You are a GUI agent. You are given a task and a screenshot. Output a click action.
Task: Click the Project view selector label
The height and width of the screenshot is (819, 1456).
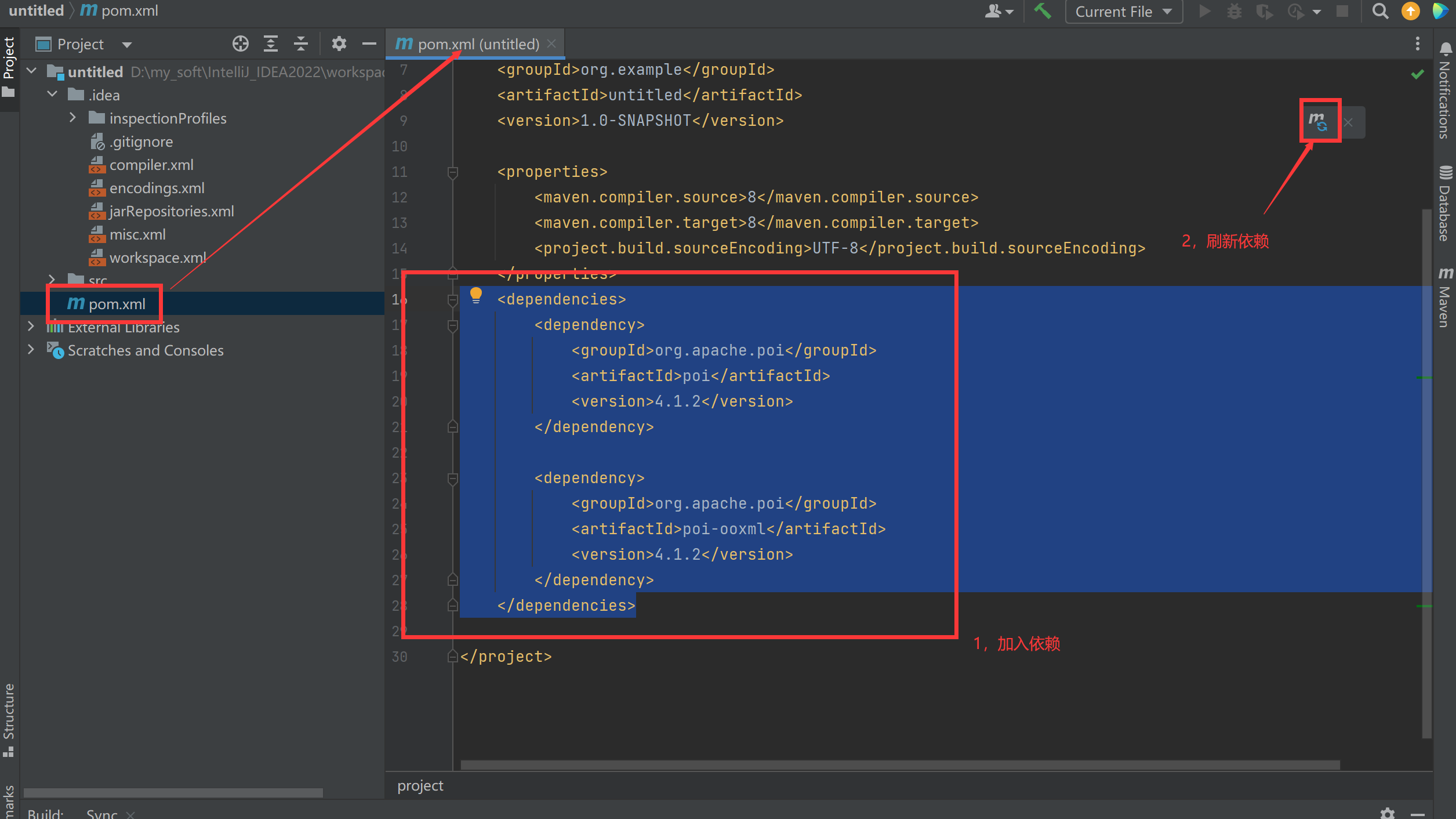pos(81,44)
